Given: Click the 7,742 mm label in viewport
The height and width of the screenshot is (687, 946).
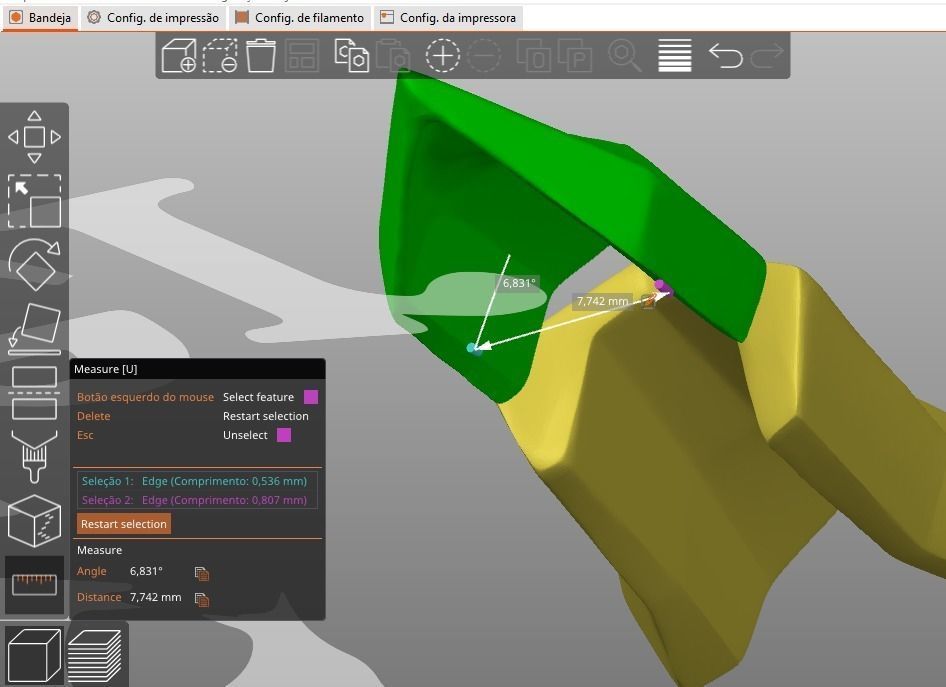Looking at the screenshot, I should pos(602,300).
